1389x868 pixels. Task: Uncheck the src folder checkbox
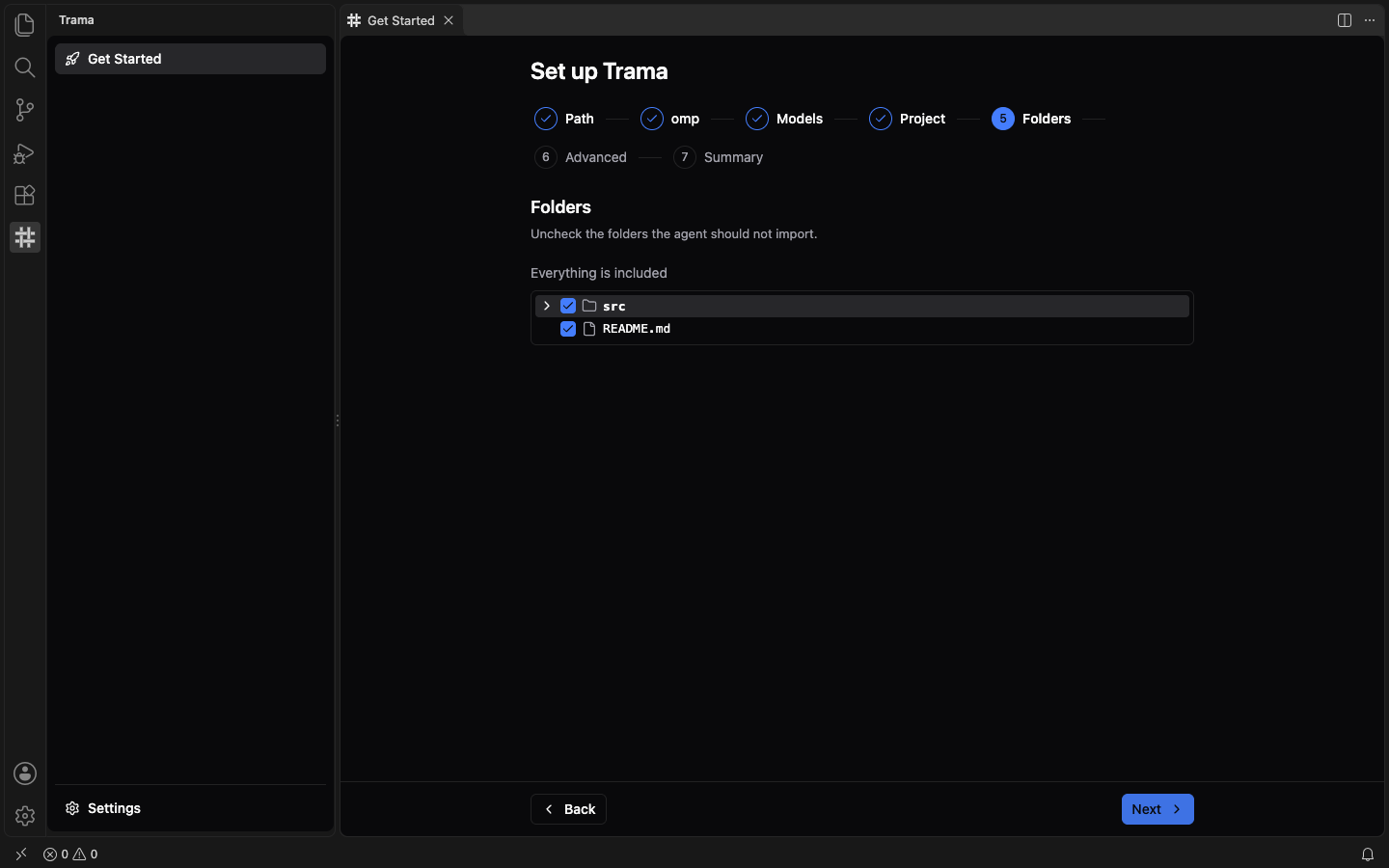pos(568,306)
